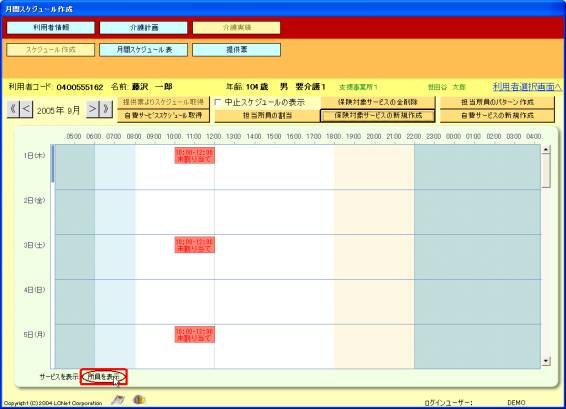The image size is (566, 409).
Task: Click 保険対象サービスの新規作成 button
Action: [x=378, y=116]
